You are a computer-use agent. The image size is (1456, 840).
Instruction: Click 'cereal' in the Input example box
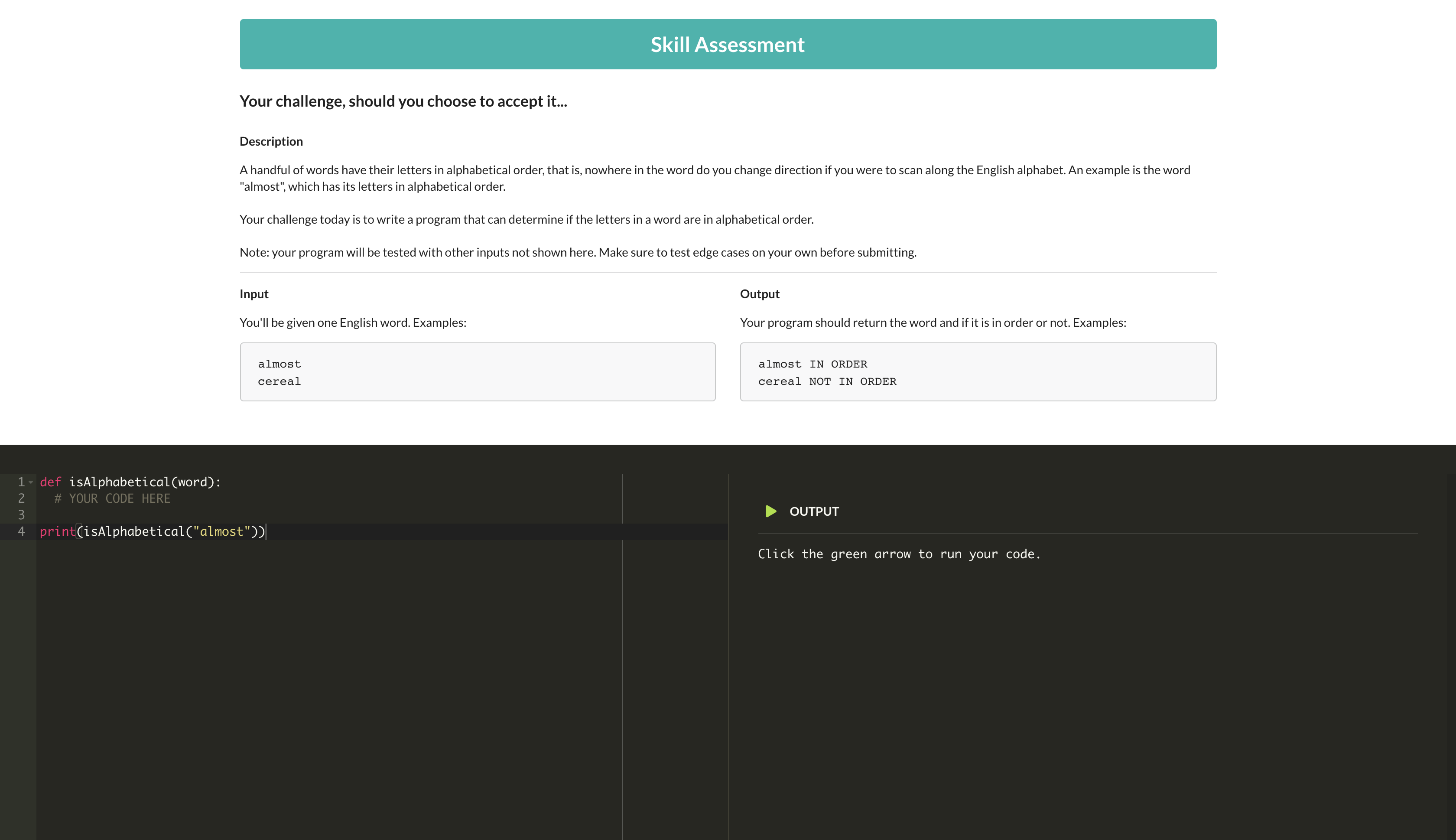pyautogui.click(x=279, y=381)
